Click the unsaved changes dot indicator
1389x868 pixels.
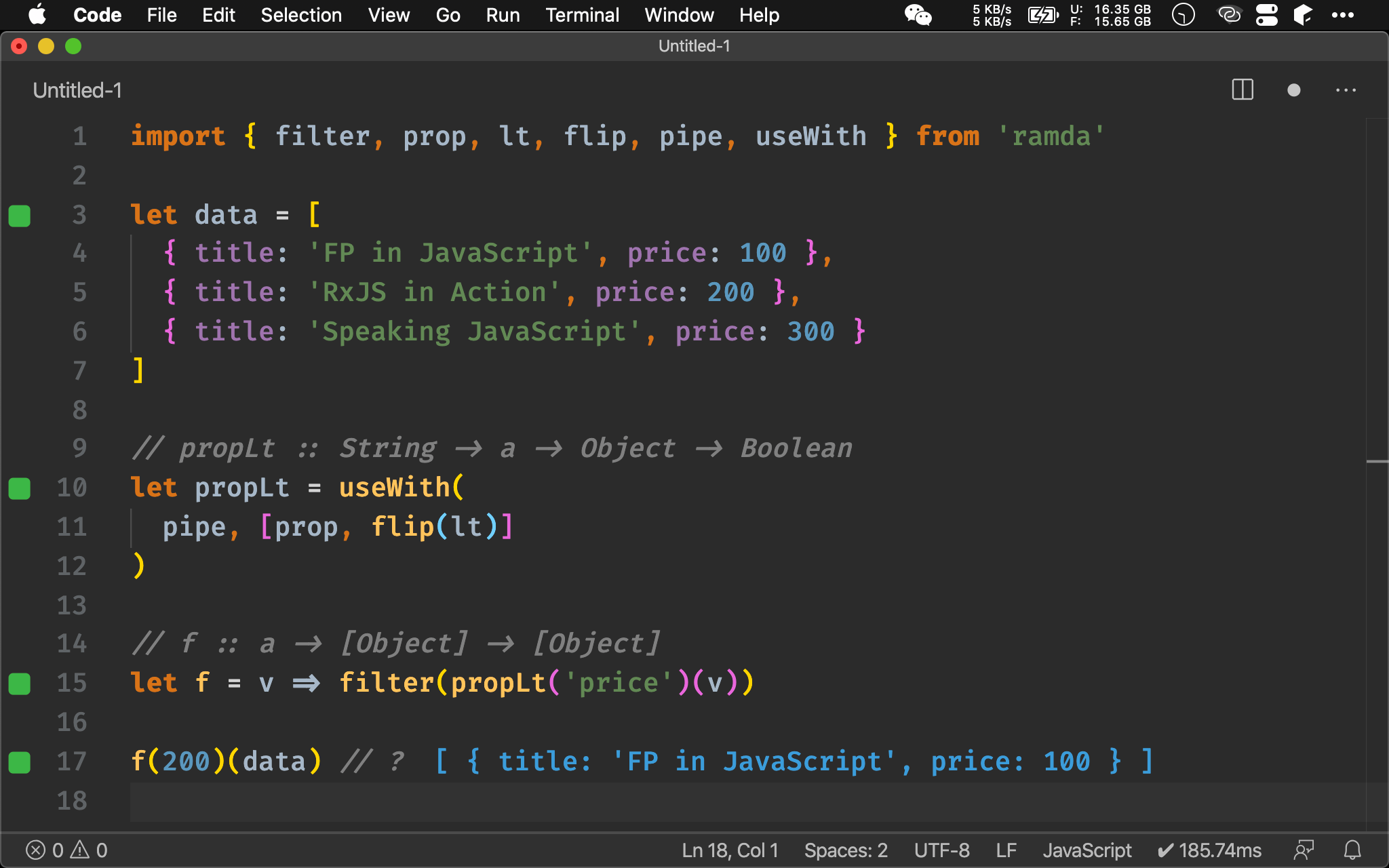coord(1294,90)
